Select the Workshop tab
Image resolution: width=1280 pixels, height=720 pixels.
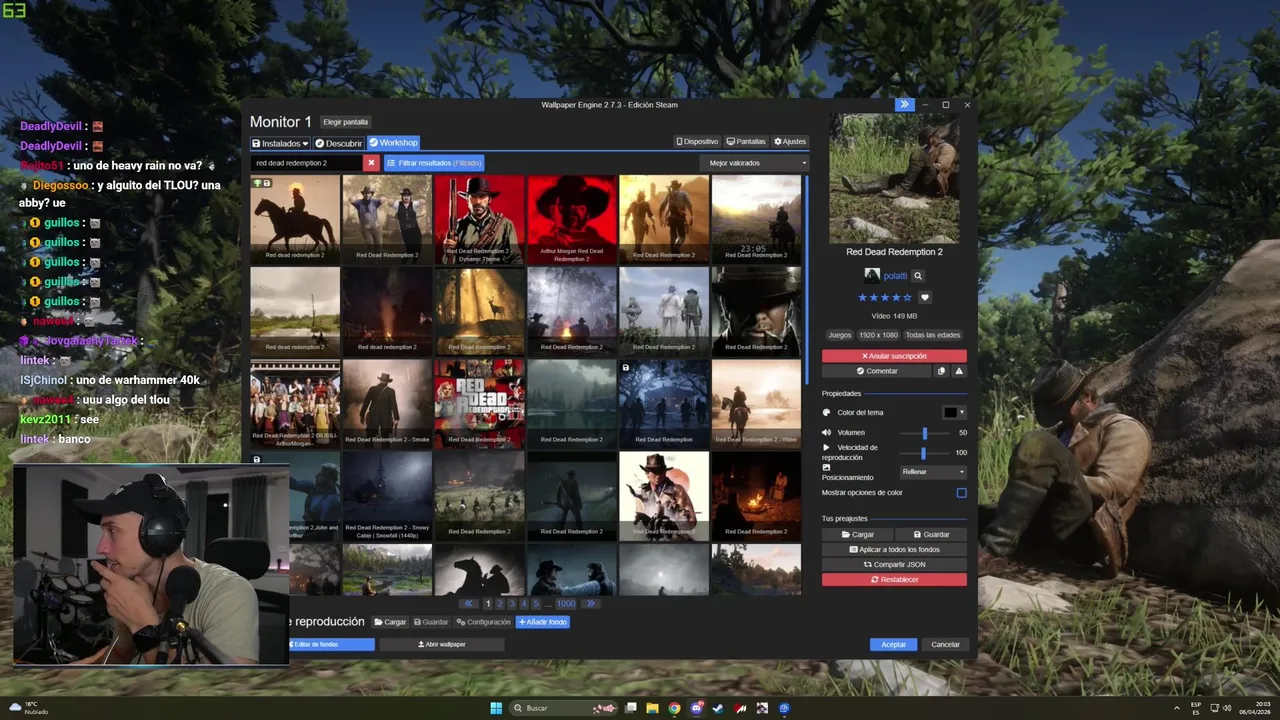coord(393,143)
